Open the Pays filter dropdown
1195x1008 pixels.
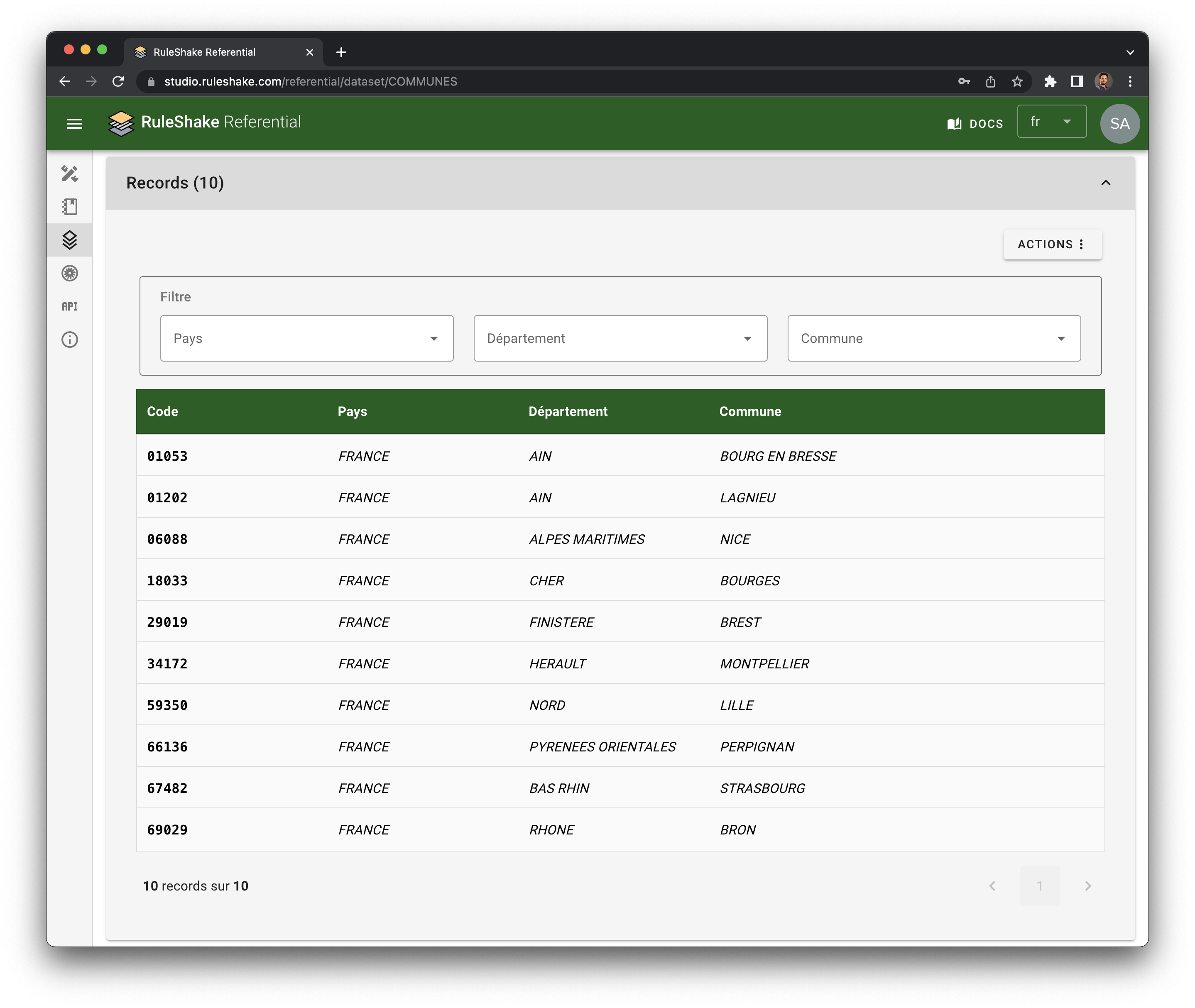coord(306,338)
